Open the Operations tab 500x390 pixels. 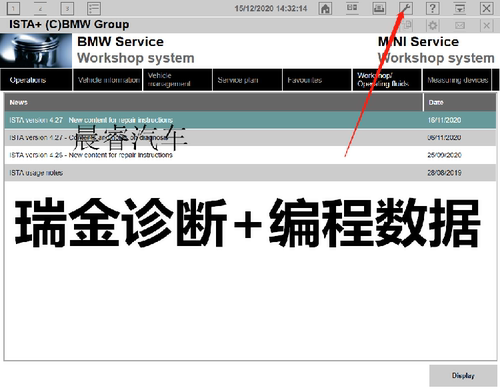pyautogui.click(x=36, y=80)
